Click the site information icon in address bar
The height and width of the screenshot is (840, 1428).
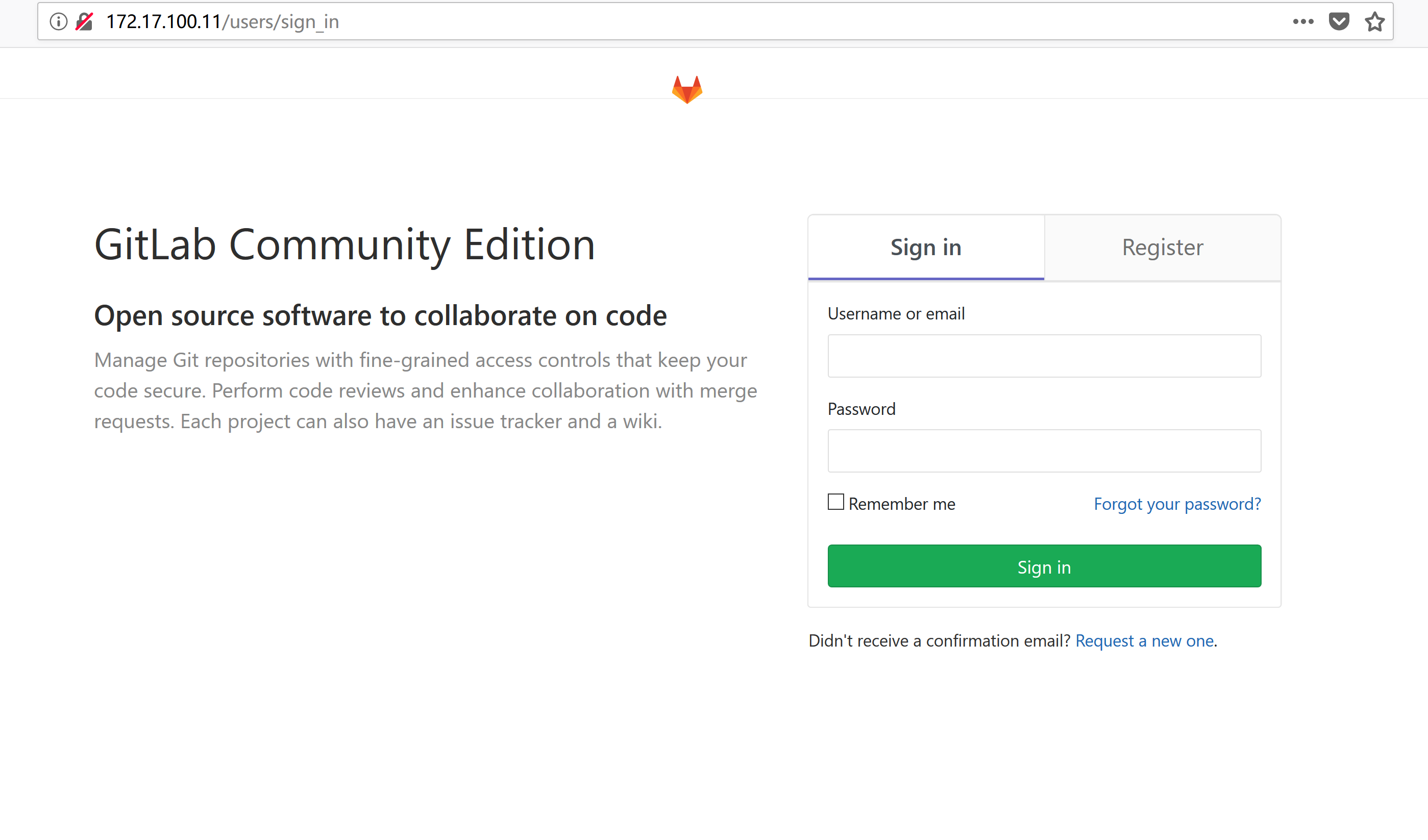(x=58, y=21)
